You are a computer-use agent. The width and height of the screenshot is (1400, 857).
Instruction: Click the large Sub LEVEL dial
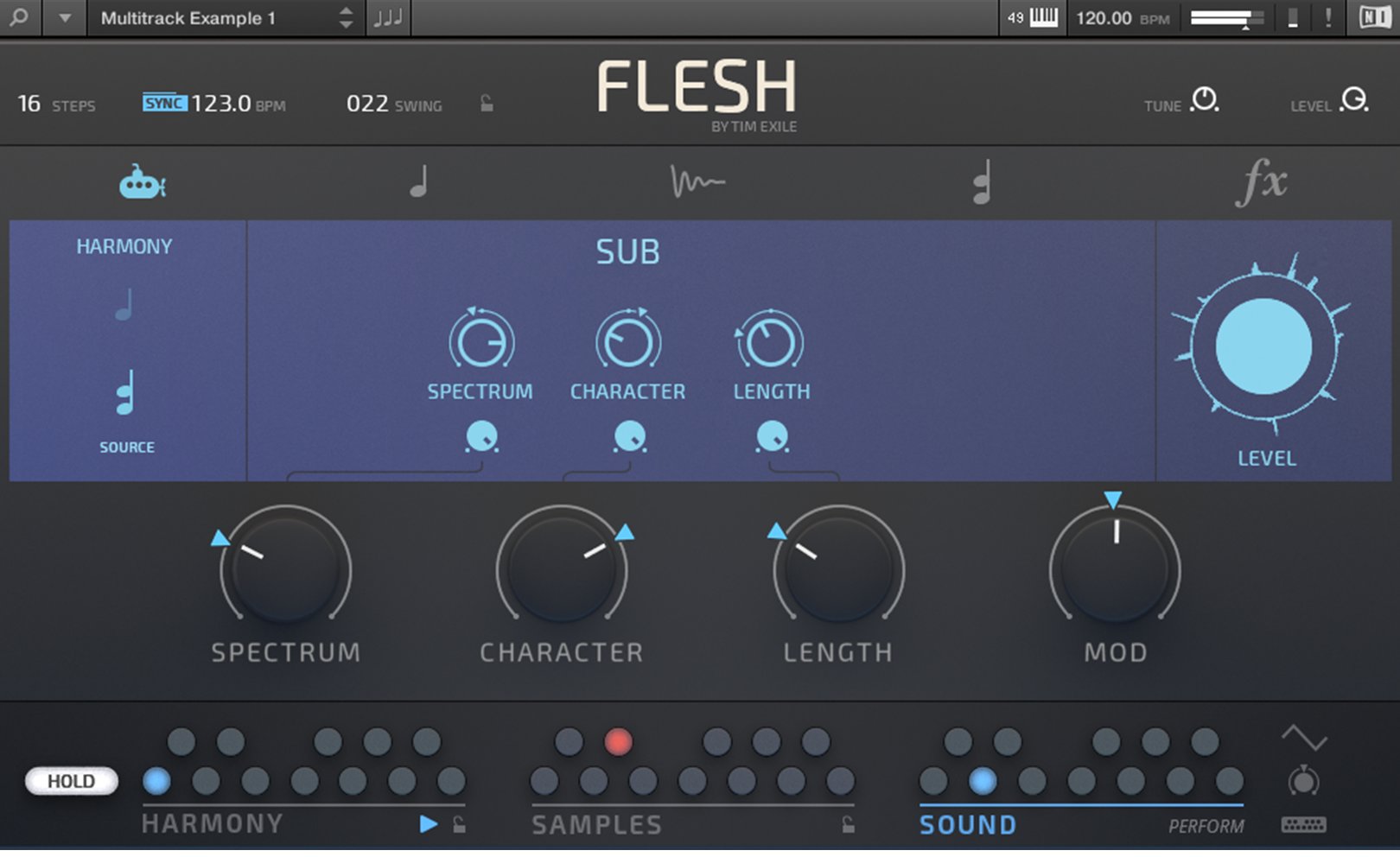coord(1263,346)
